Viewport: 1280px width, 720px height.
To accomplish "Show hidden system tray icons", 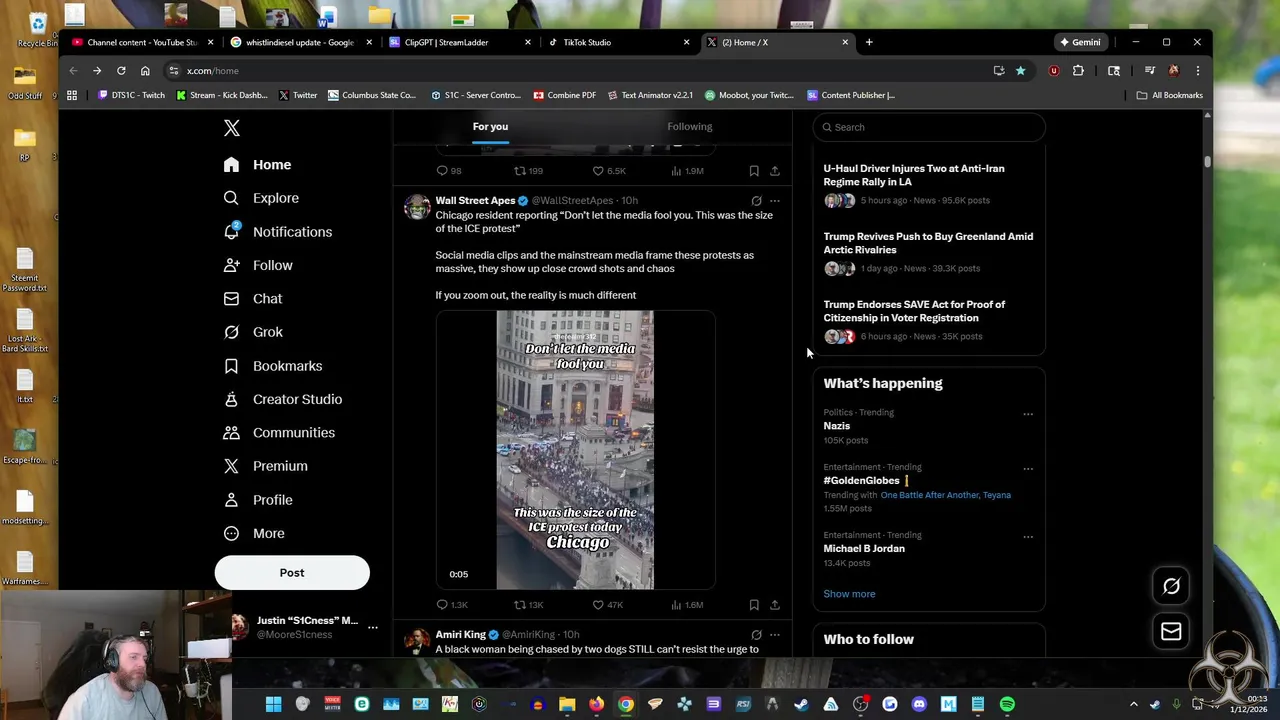I will (x=1133, y=704).
